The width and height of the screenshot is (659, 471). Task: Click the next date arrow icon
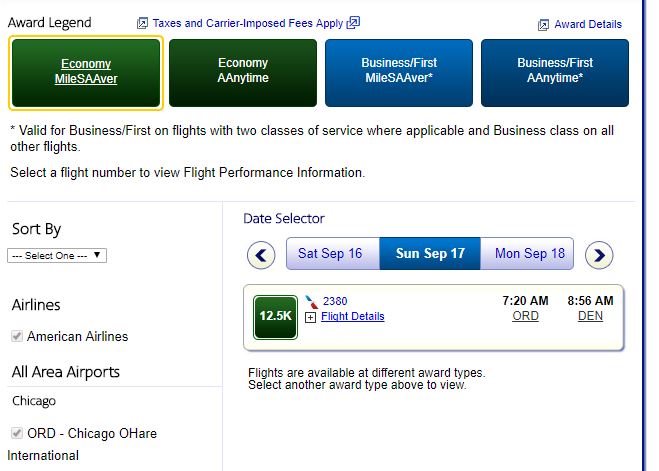click(599, 254)
